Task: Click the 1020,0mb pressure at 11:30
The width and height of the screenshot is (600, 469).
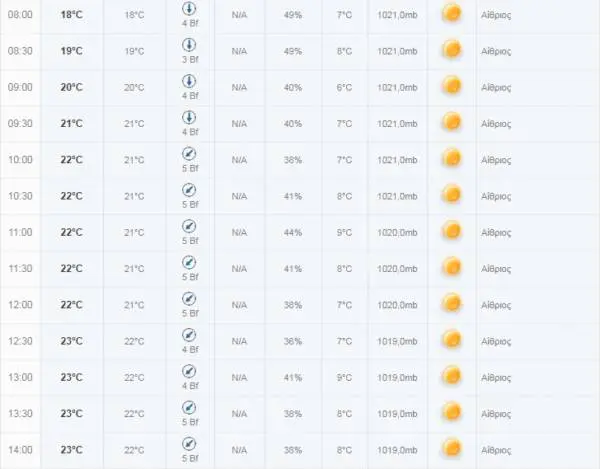Action: [x=397, y=269]
